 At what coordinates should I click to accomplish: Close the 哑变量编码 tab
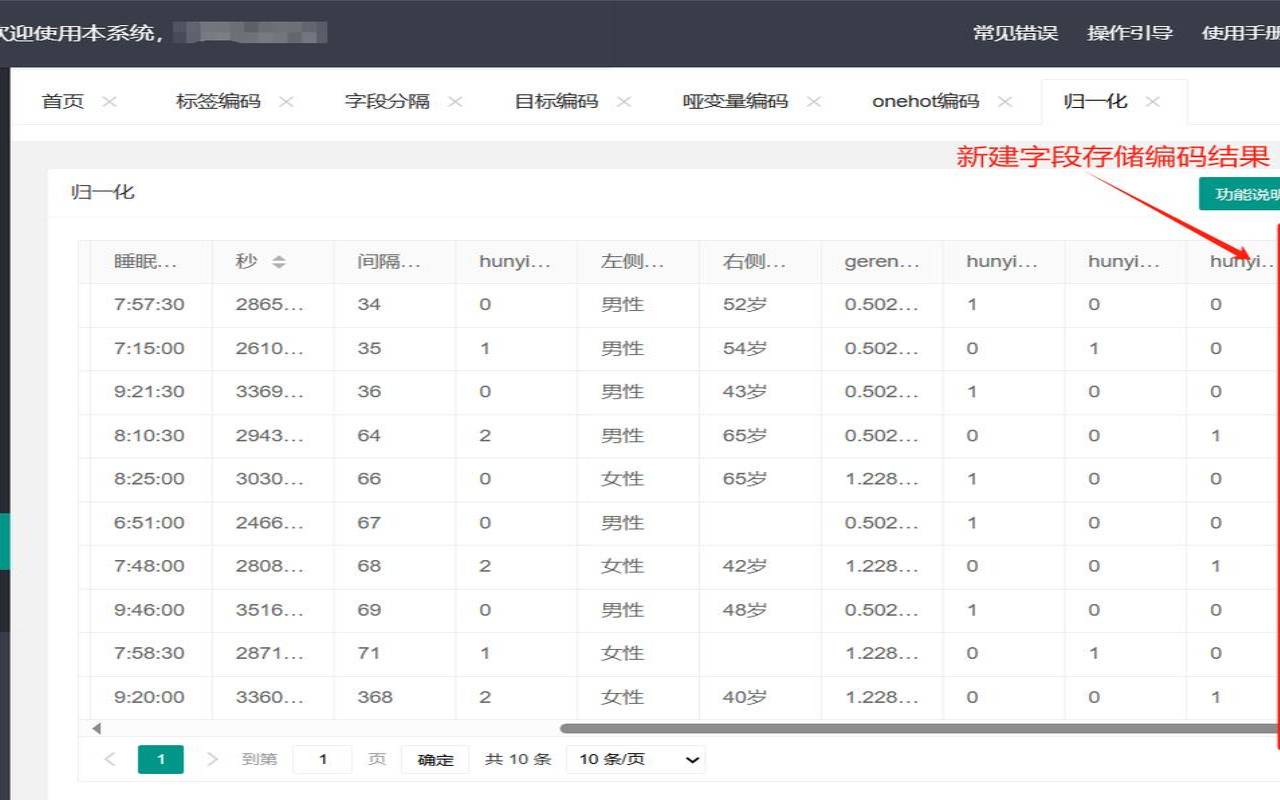point(814,101)
